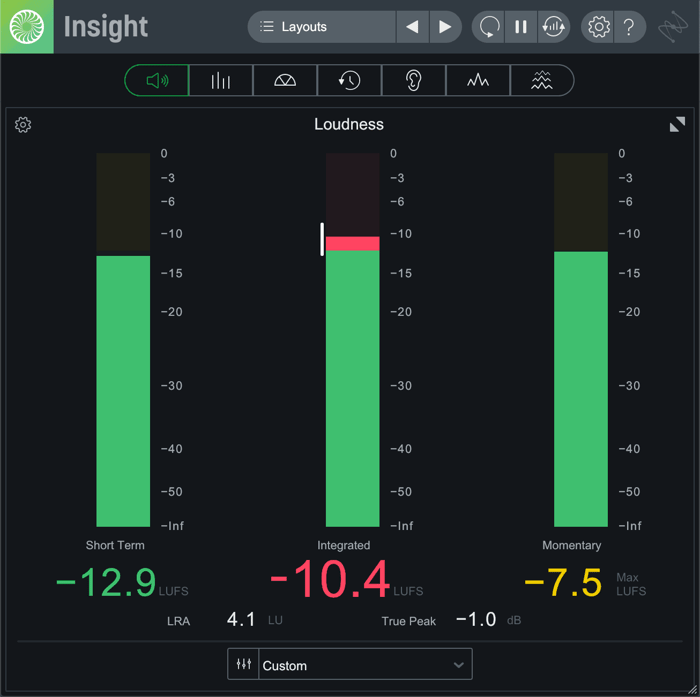This screenshot has width=700, height=697.
Task: Toggle the History clock tab
Action: (349, 80)
